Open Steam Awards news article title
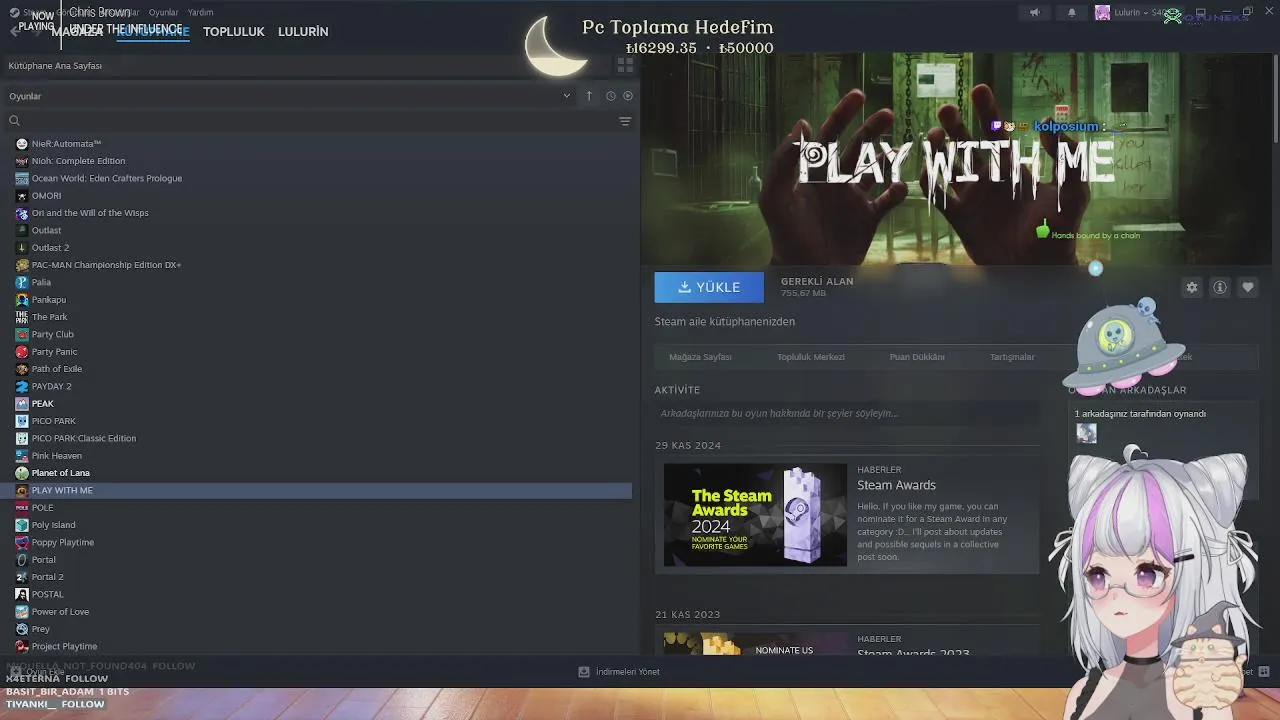Viewport: 1280px width, 720px height. 896,485
